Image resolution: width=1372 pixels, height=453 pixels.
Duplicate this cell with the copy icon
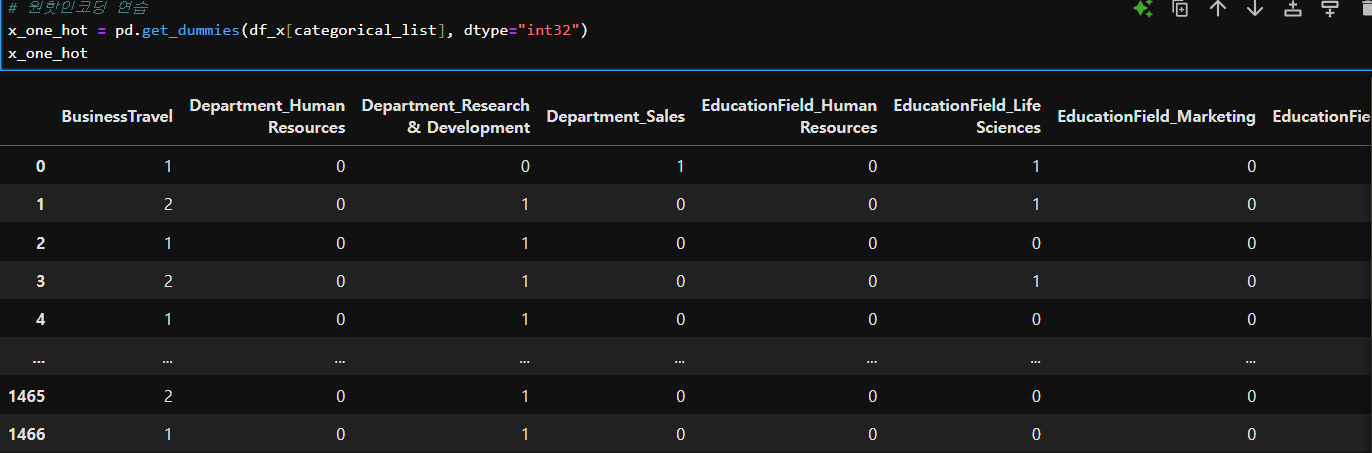click(x=1180, y=8)
